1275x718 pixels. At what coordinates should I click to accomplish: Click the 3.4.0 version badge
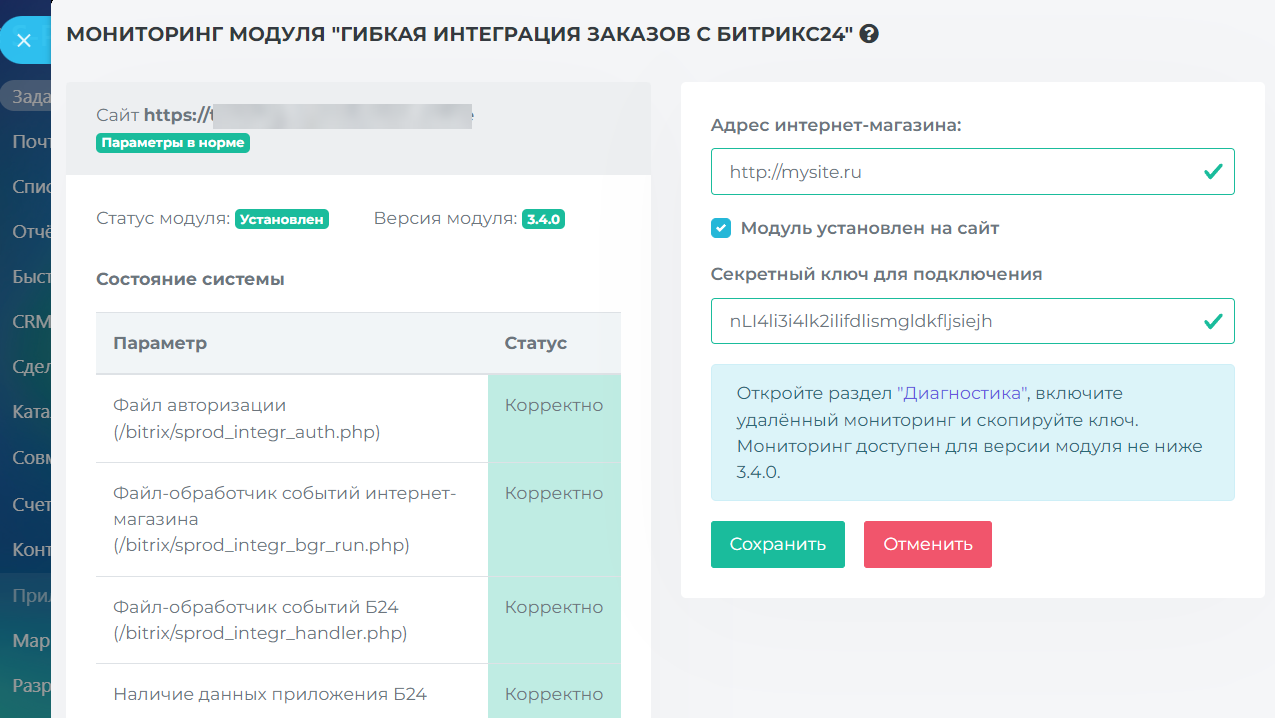543,219
